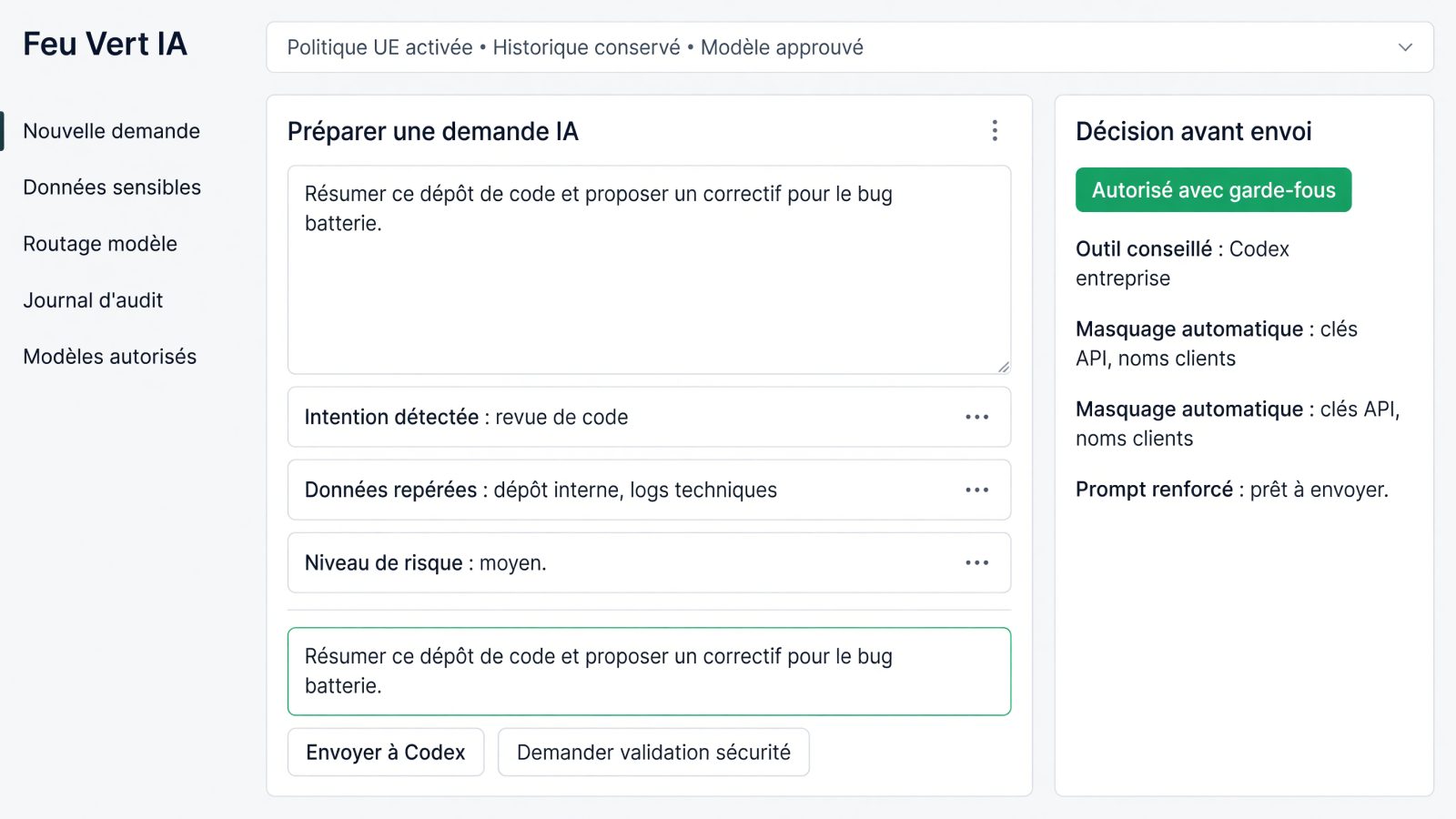
Task: Click the resize handle of the request textarea
Action: click(1003, 366)
